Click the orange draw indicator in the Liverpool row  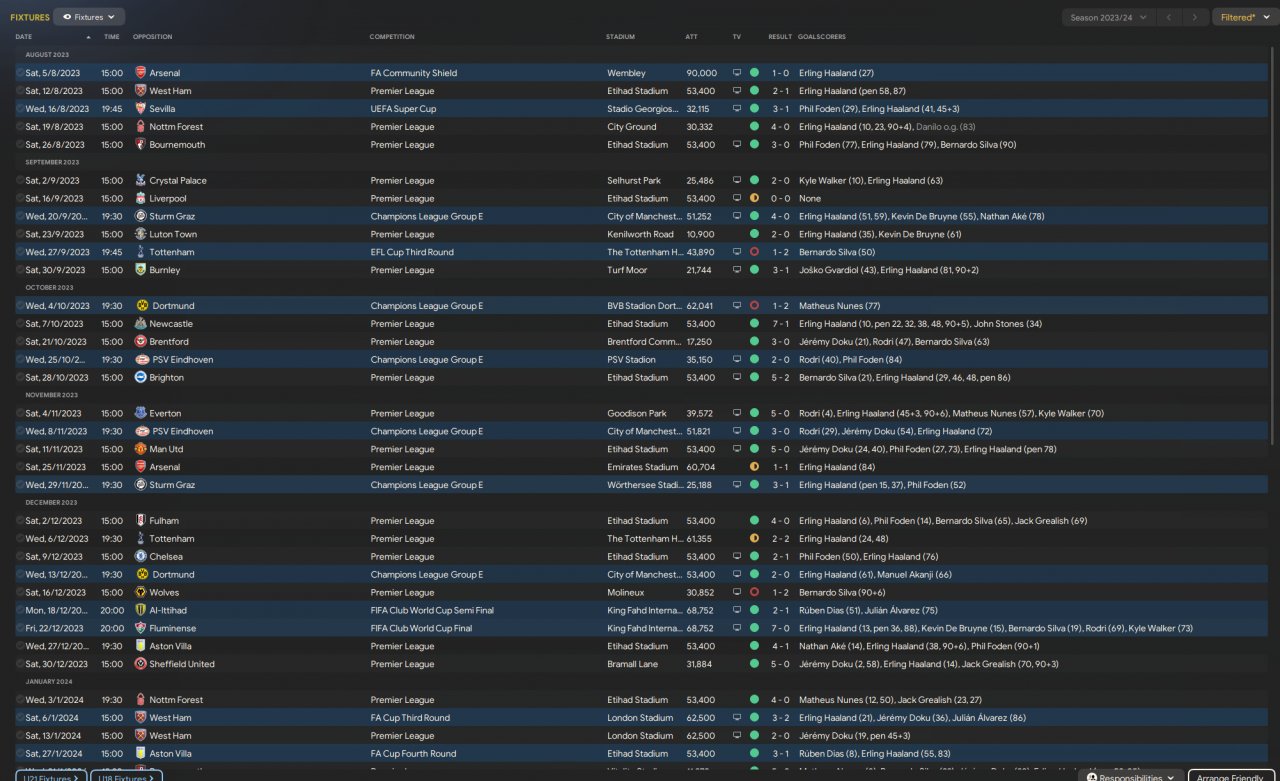[754, 199]
